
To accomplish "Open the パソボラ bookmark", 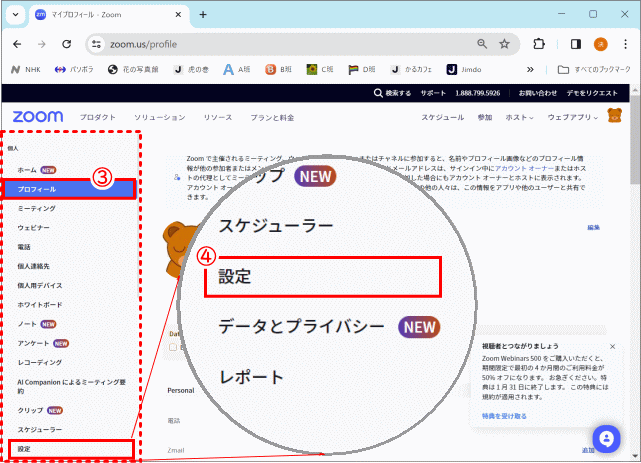I will click(x=74, y=69).
